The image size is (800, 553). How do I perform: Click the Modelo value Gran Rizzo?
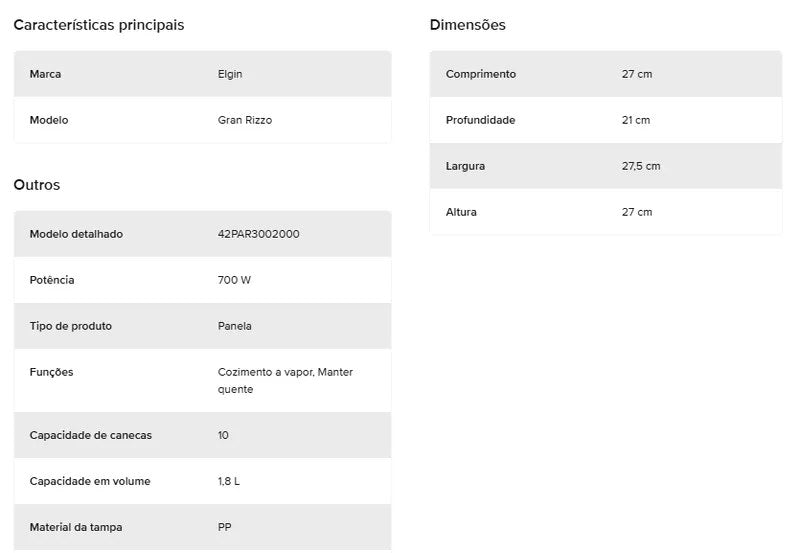pyautogui.click(x=244, y=120)
